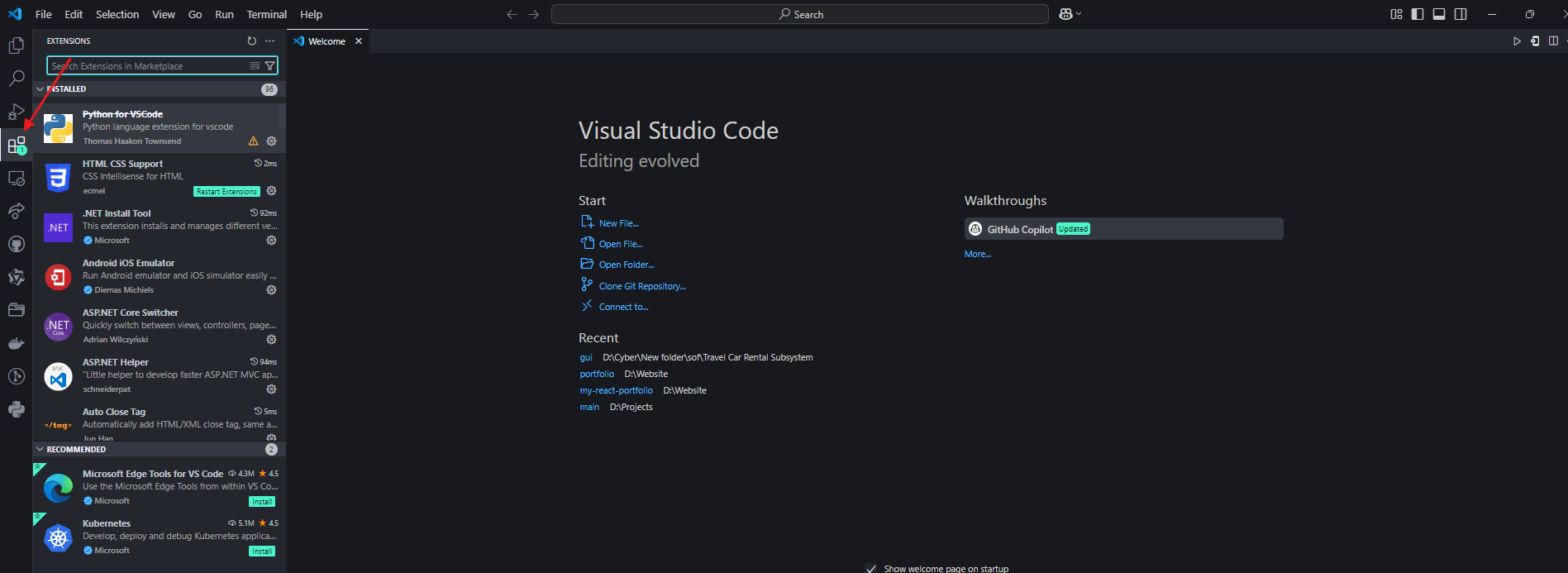Toggle bottom panel visibility in title bar
The height and width of the screenshot is (573, 1568).
click(1439, 14)
